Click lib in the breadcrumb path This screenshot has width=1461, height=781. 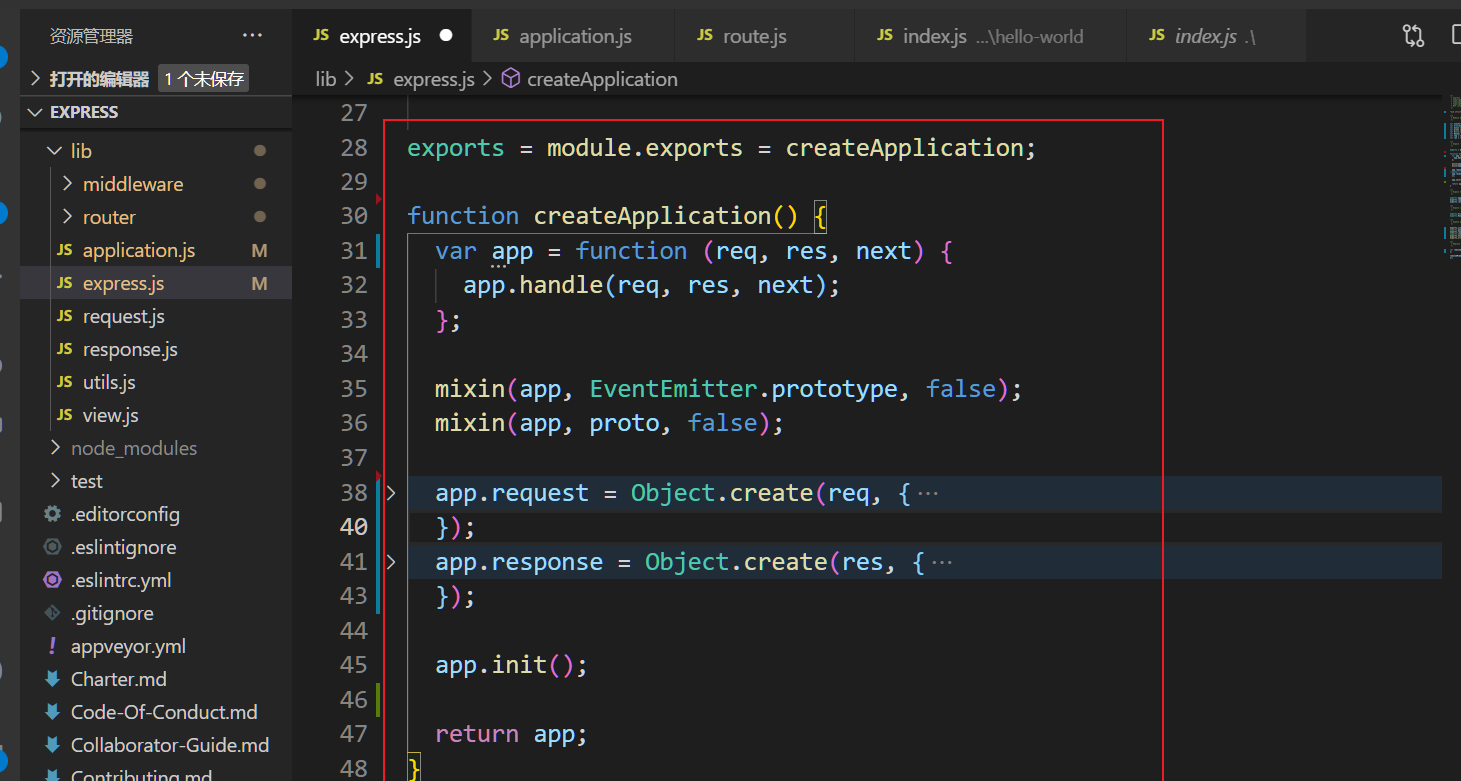pos(326,79)
